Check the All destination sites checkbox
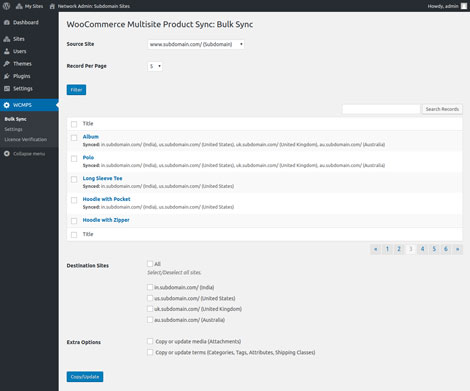The width and height of the screenshot is (470, 391). (x=150, y=264)
